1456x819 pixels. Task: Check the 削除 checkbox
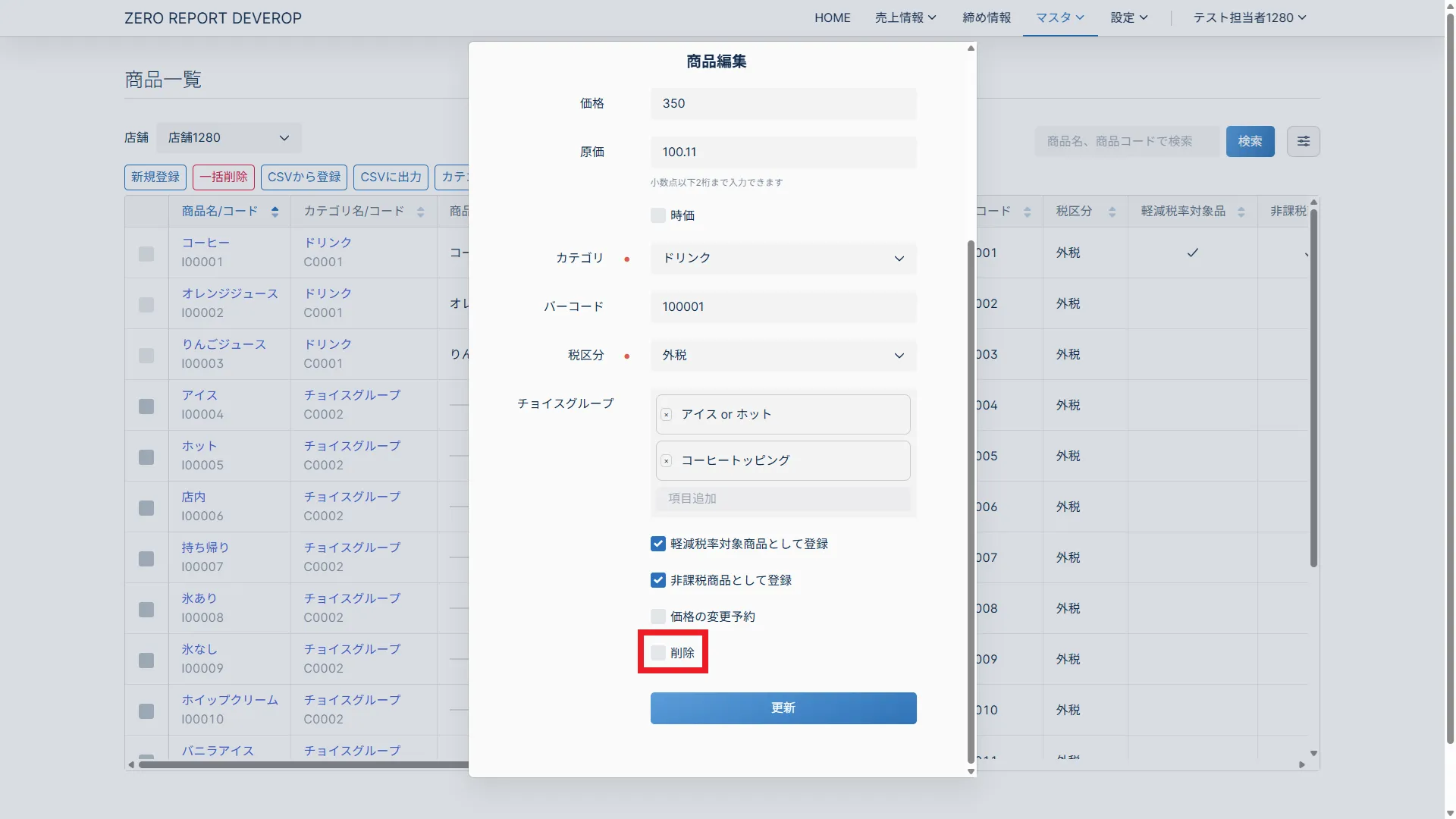tap(658, 653)
